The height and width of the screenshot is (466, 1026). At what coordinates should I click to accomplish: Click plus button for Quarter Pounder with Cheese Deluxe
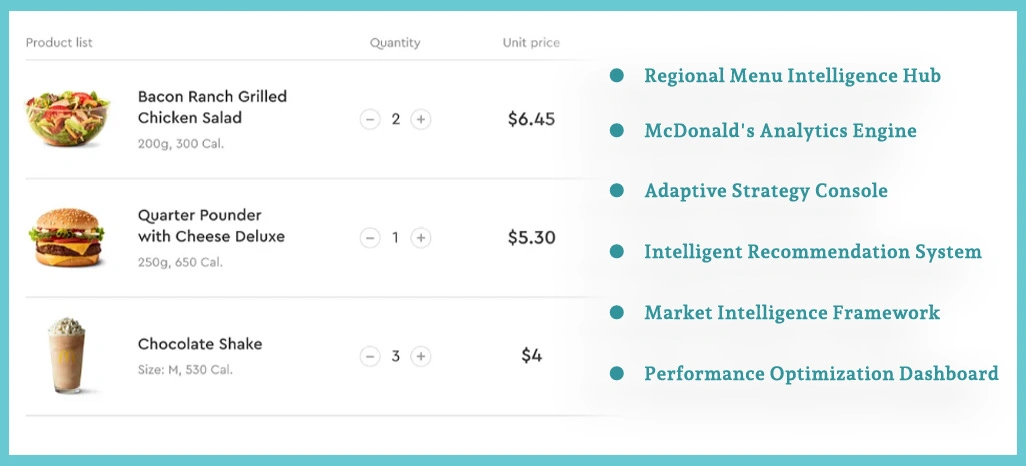(421, 238)
